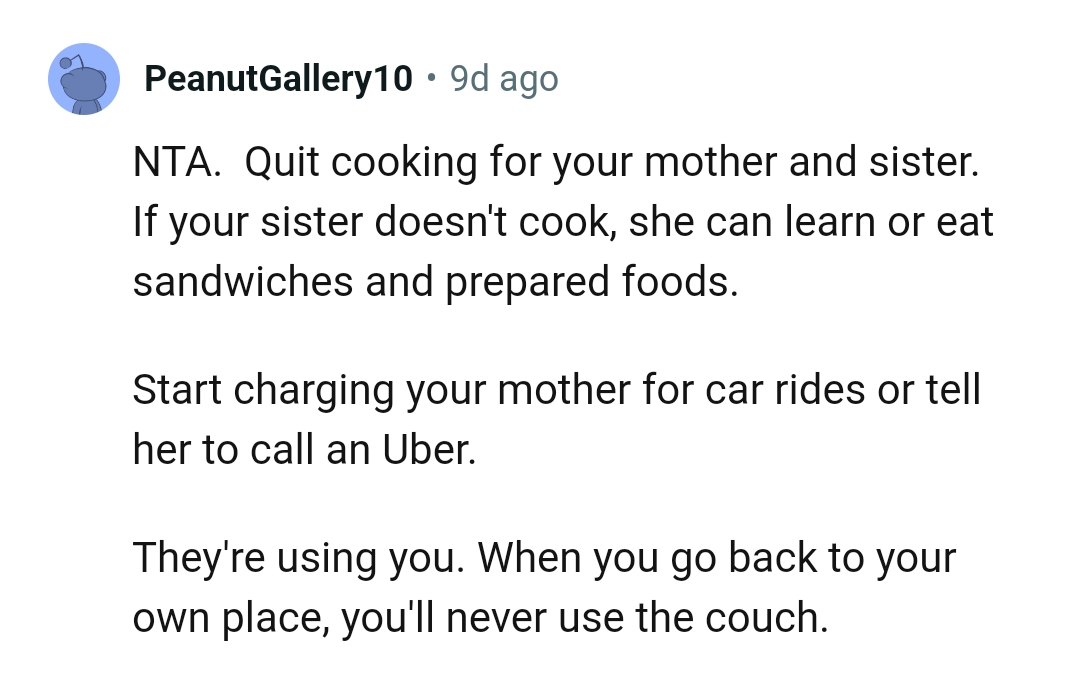Click the text 'When you go back to your'
This screenshot has height=674, width=1080.
pyautogui.click(x=716, y=558)
